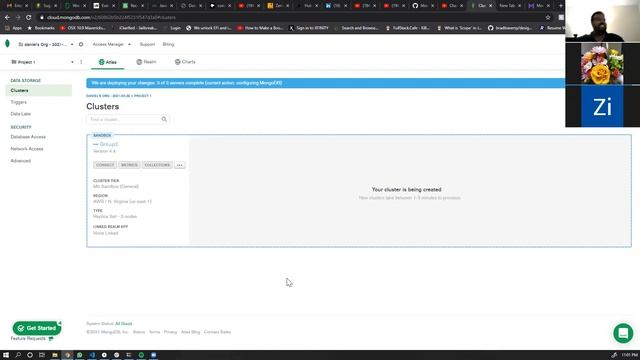Select Triggers in the sidebar
The height and width of the screenshot is (360, 640).
click(18, 102)
